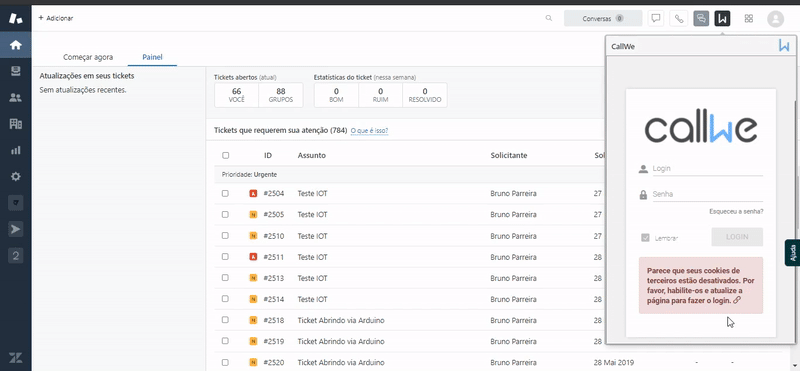Open Organizations icon in the sidebar

pos(16,123)
